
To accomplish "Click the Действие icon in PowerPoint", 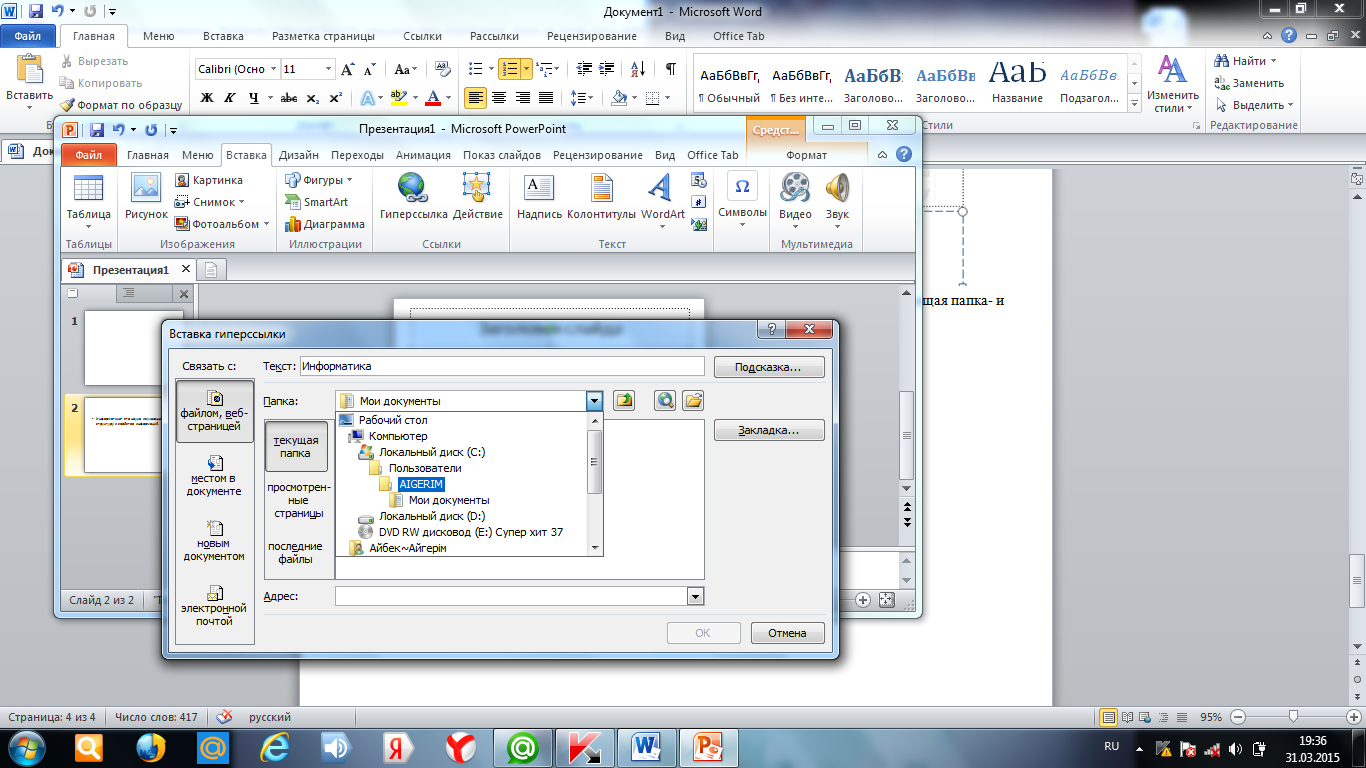I will coord(477,197).
